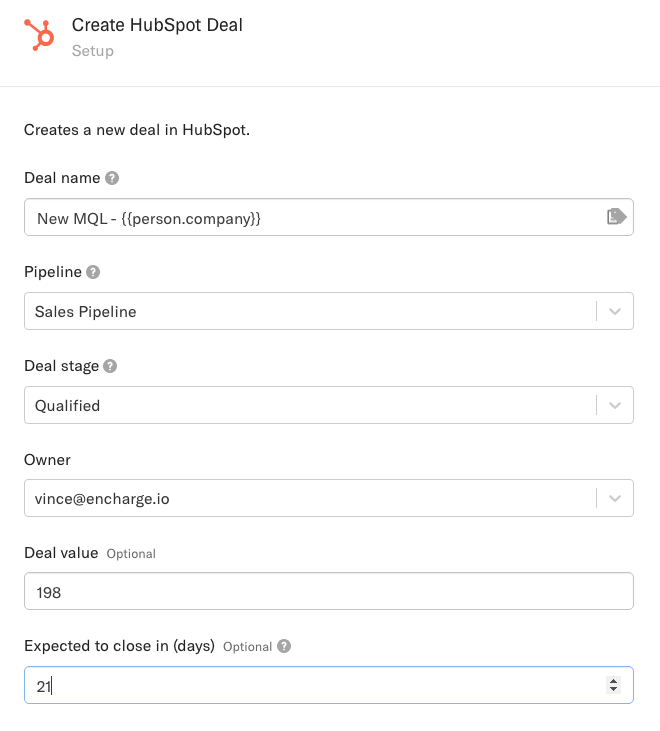Expand the Owner dropdown chevron
The width and height of the screenshot is (660, 731).
(614, 498)
